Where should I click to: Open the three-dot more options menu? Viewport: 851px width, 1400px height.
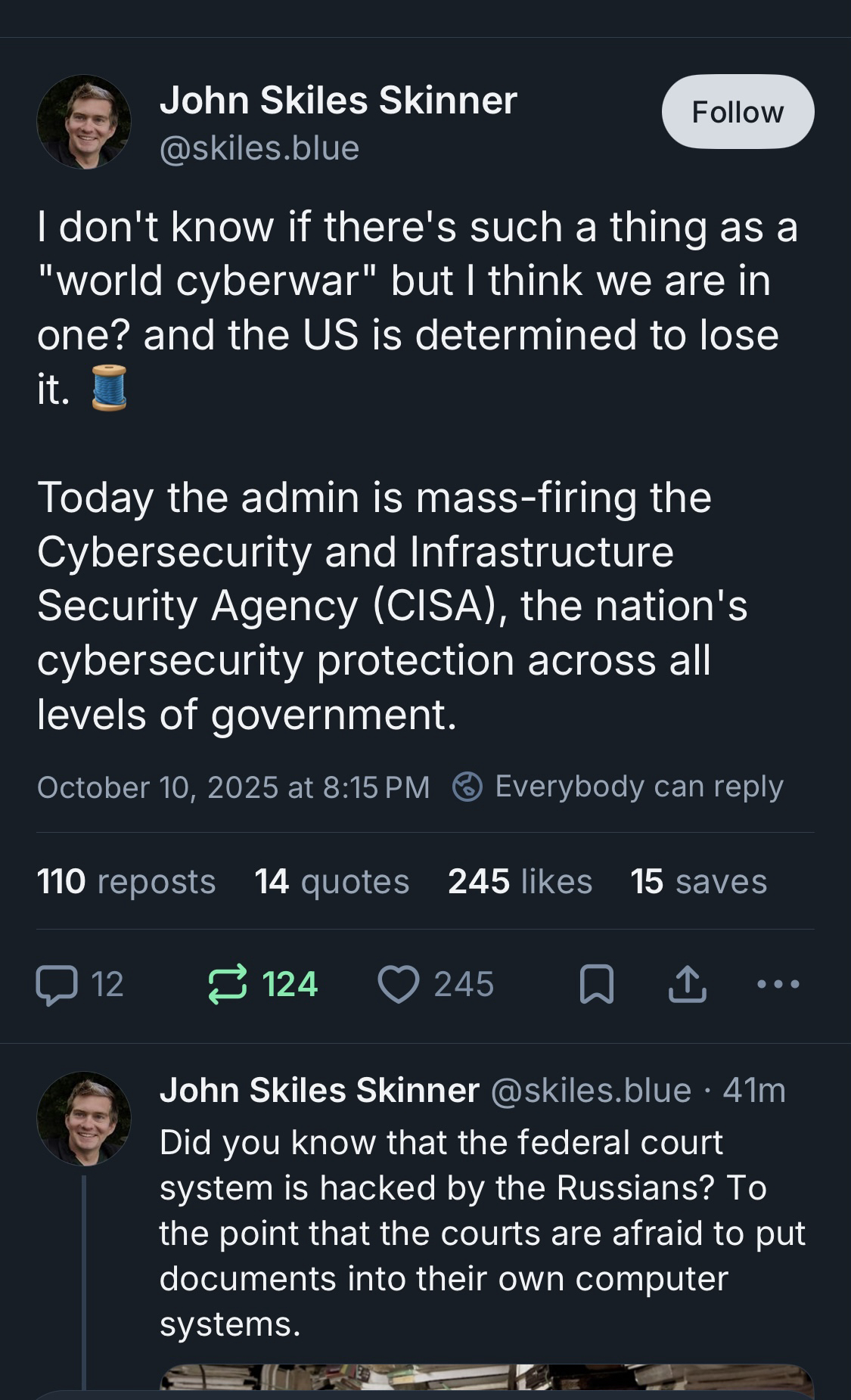coord(778,985)
